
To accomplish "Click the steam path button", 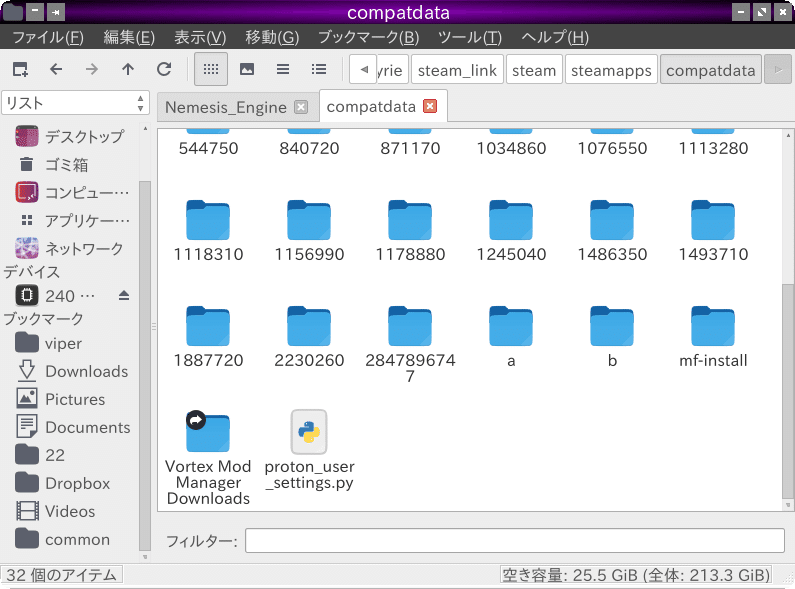I will tap(534, 70).
